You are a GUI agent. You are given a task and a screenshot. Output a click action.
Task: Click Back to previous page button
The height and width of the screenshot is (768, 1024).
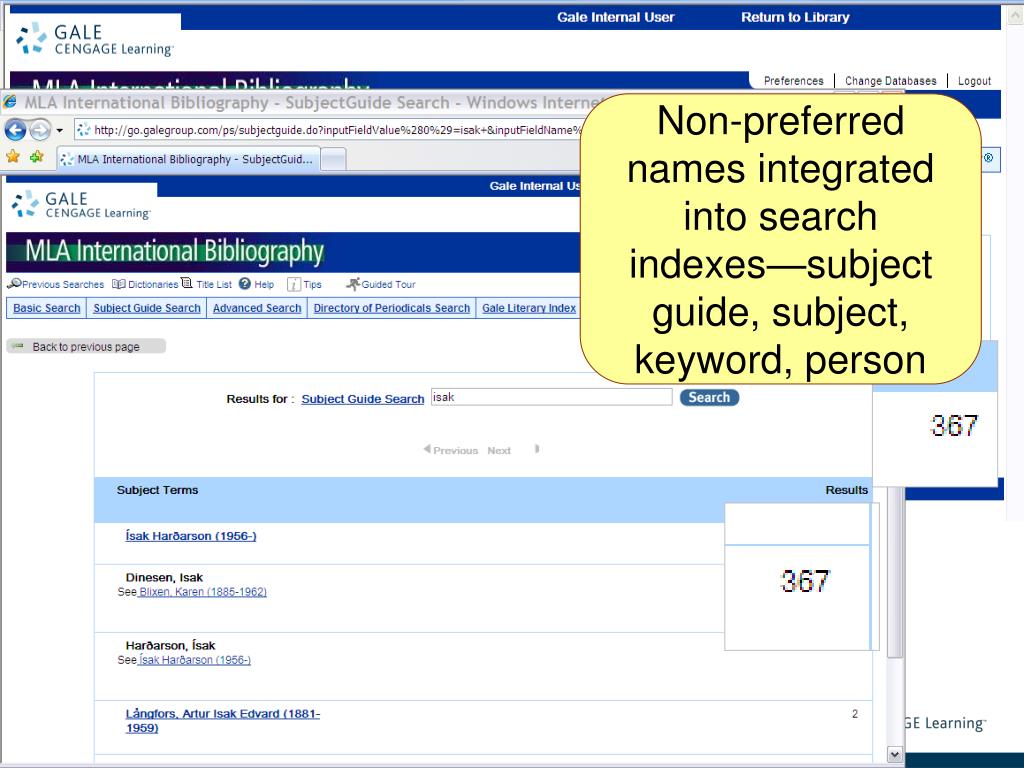86,347
